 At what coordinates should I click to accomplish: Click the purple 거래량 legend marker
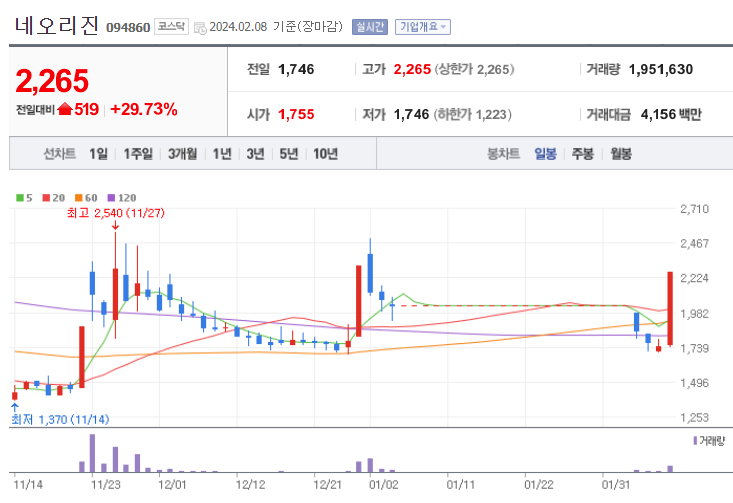coord(695,440)
